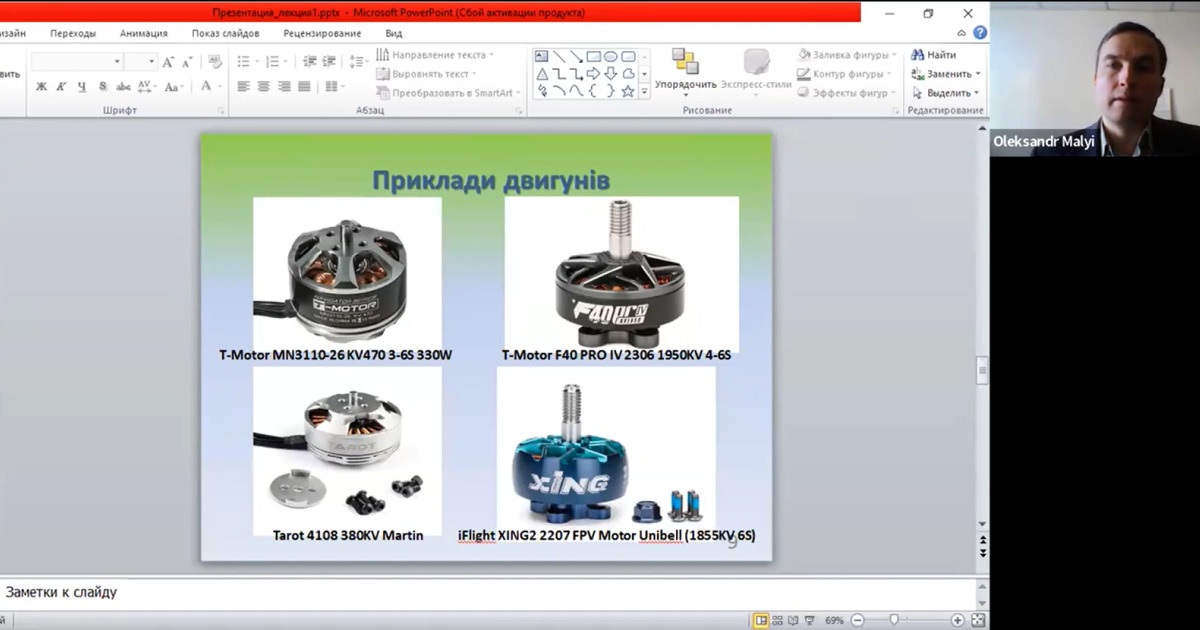Viewport: 1200px width, 630px height.
Task: Click the Найти find button
Action: pyautogui.click(x=934, y=55)
